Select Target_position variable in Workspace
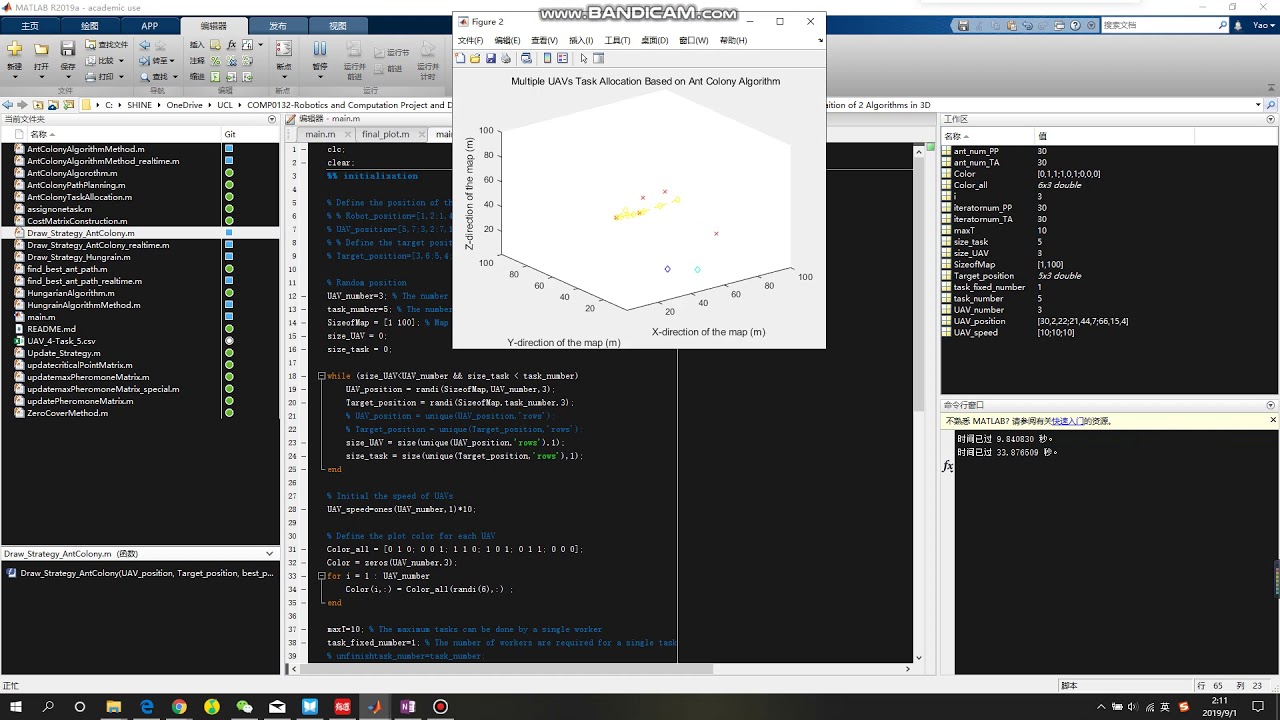 coord(984,275)
